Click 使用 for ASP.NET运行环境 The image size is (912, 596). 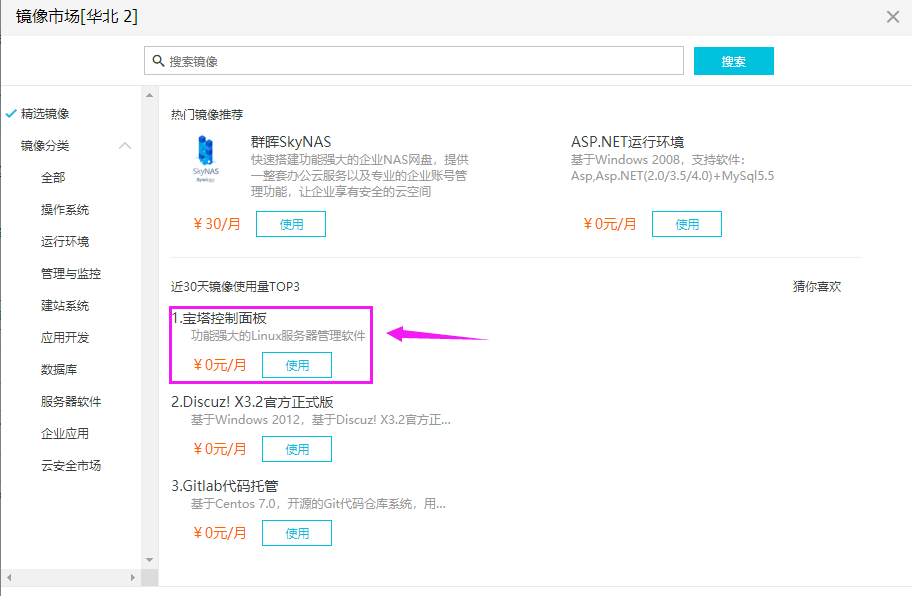pos(687,224)
